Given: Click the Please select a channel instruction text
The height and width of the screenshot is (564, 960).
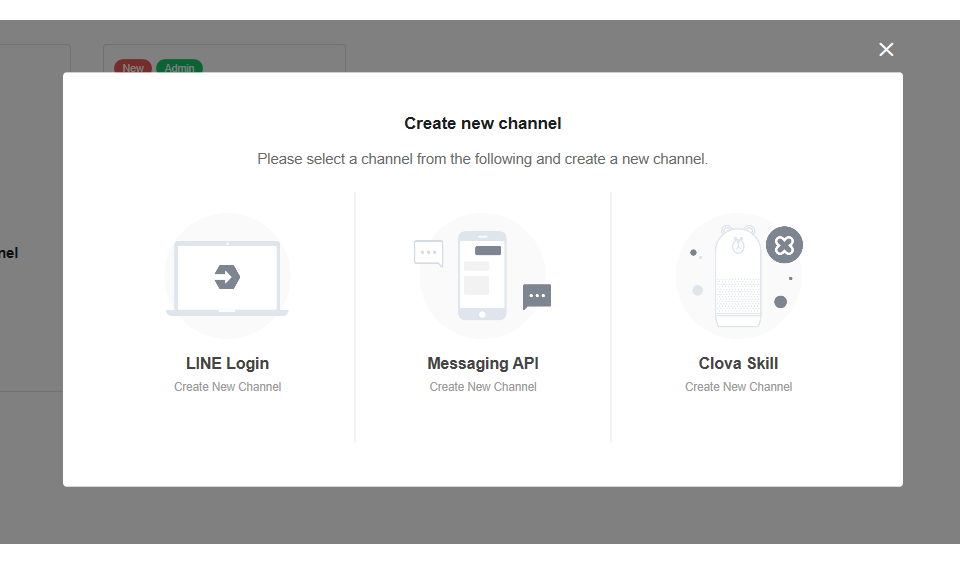Looking at the screenshot, I should [482, 159].
